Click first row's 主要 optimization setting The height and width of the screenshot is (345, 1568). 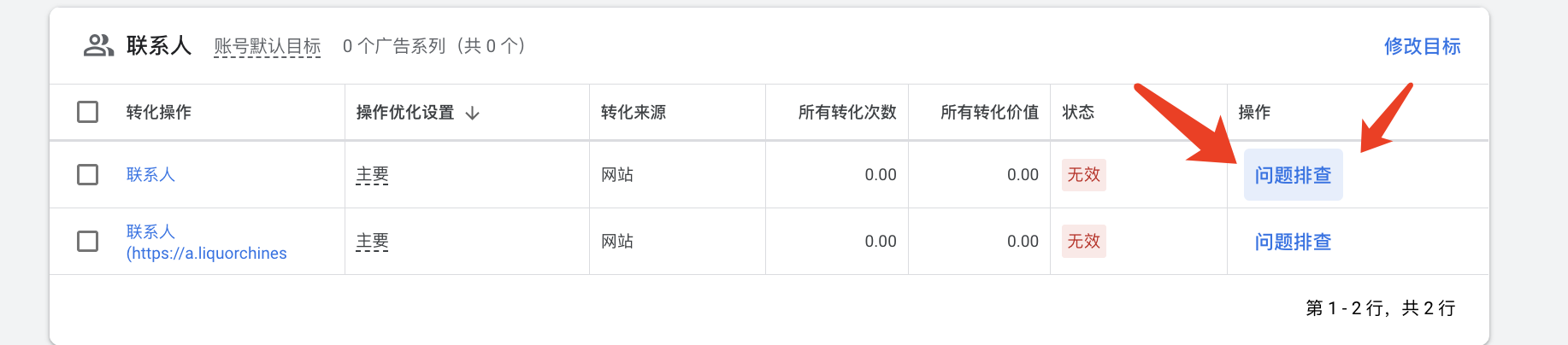[372, 175]
